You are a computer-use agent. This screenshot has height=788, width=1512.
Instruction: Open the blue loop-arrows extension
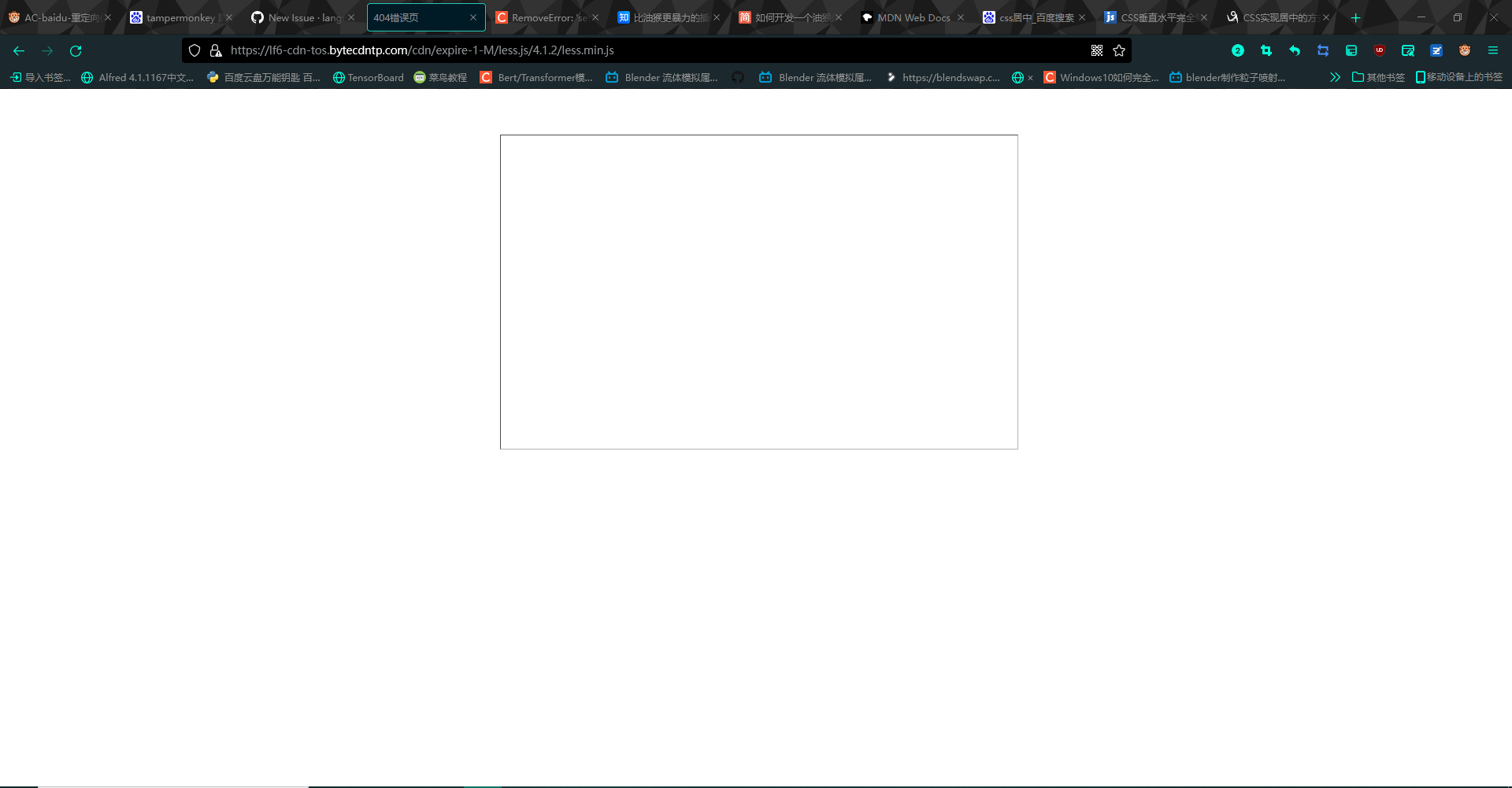pos(1323,50)
